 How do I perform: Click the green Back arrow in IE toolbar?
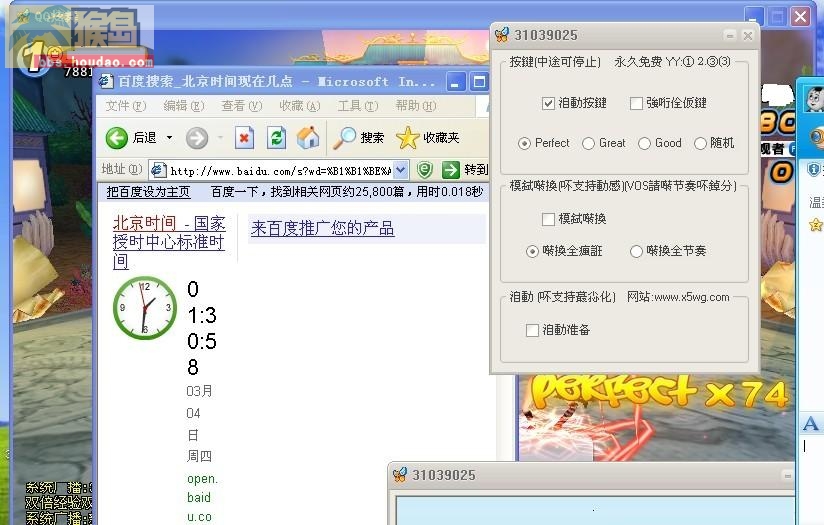click(116, 138)
